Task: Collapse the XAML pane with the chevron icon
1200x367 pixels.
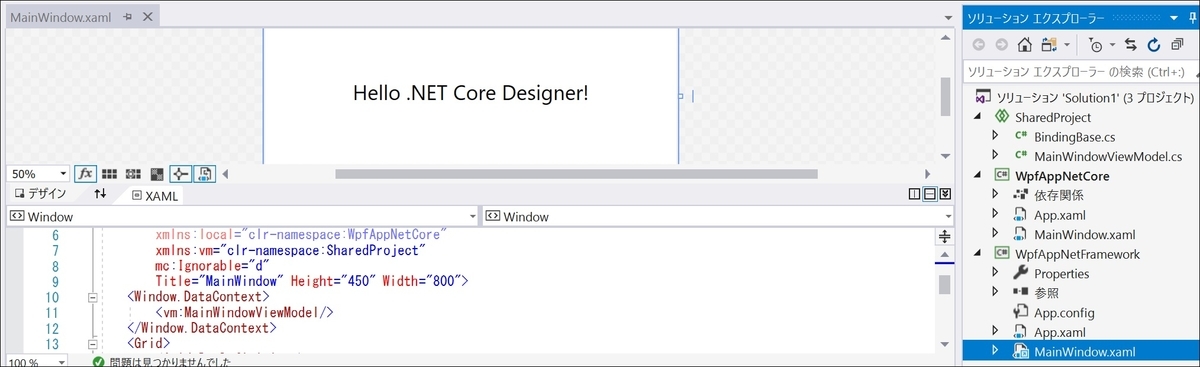Action: click(944, 195)
